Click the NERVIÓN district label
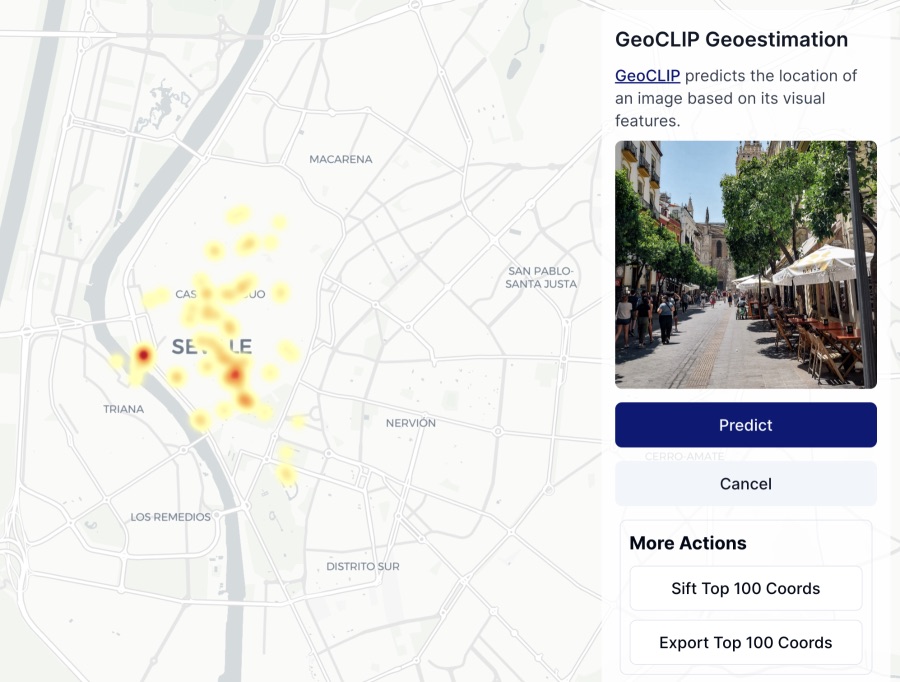The image size is (900, 682). (410, 423)
